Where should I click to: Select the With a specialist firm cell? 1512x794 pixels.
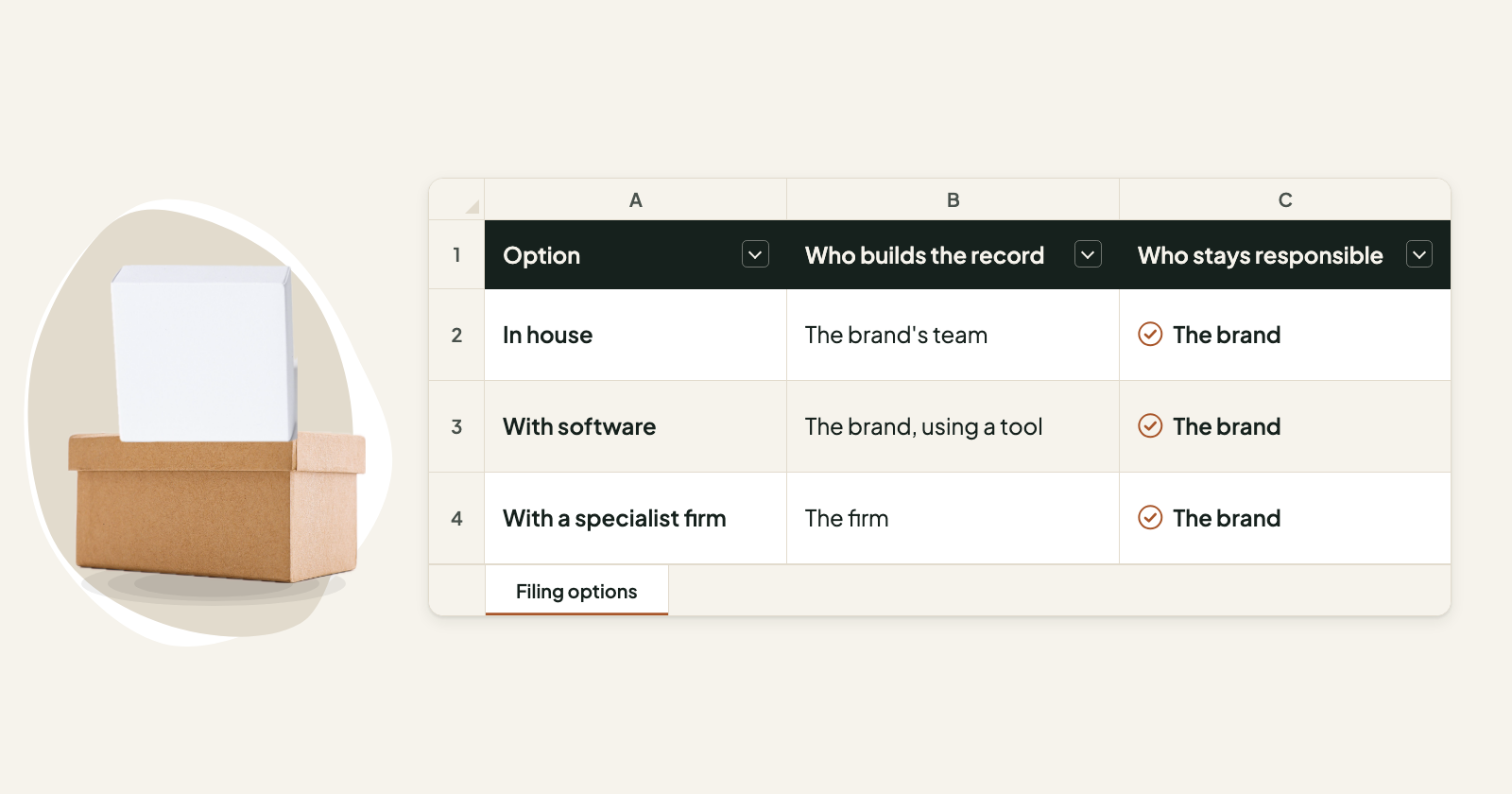click(636, 518)
